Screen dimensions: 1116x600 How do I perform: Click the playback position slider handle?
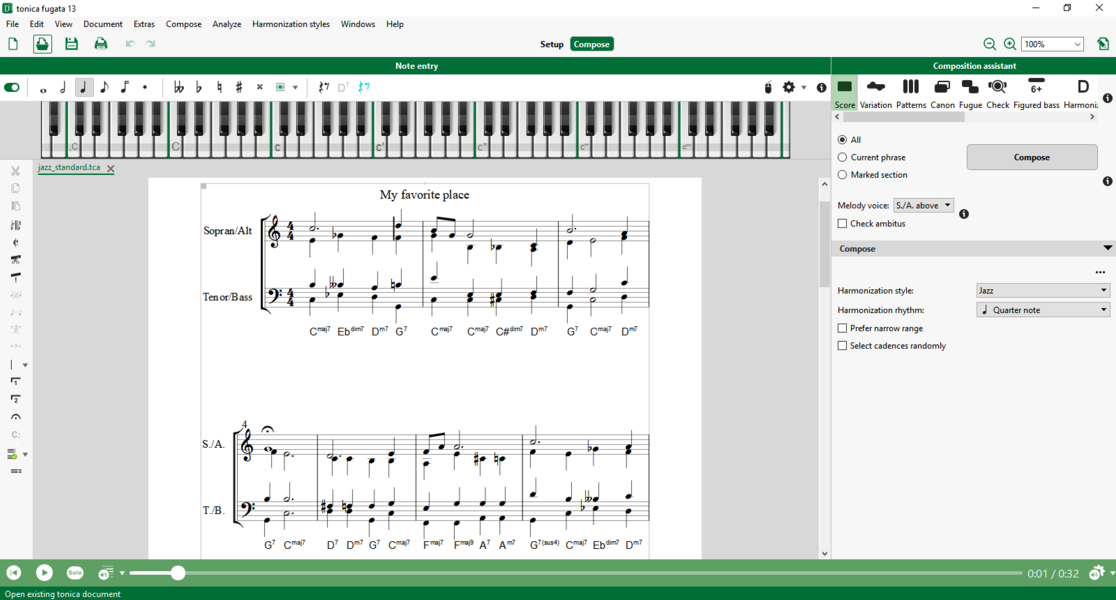click(178, 572)
